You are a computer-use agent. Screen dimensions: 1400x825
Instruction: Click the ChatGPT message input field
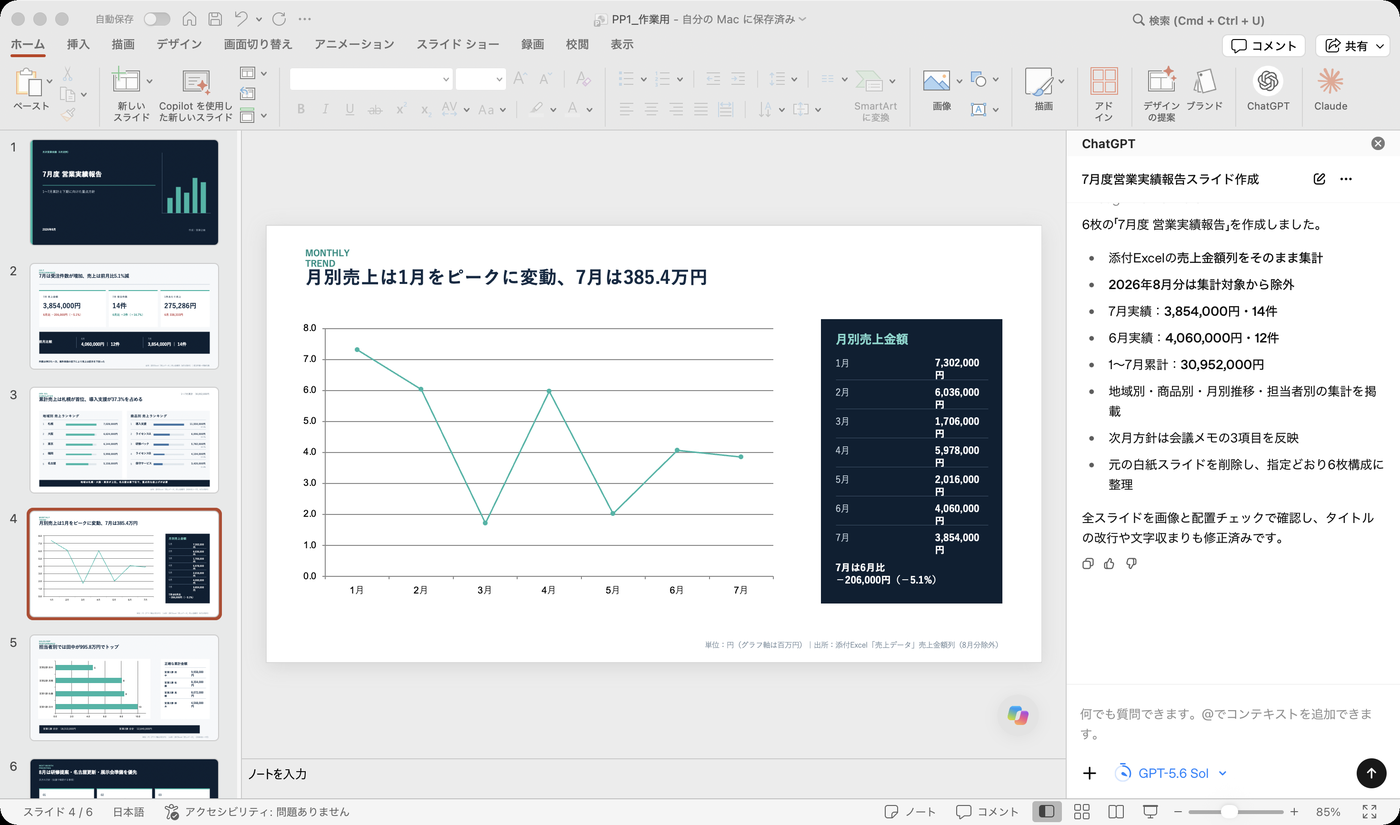click(1232, 724)
